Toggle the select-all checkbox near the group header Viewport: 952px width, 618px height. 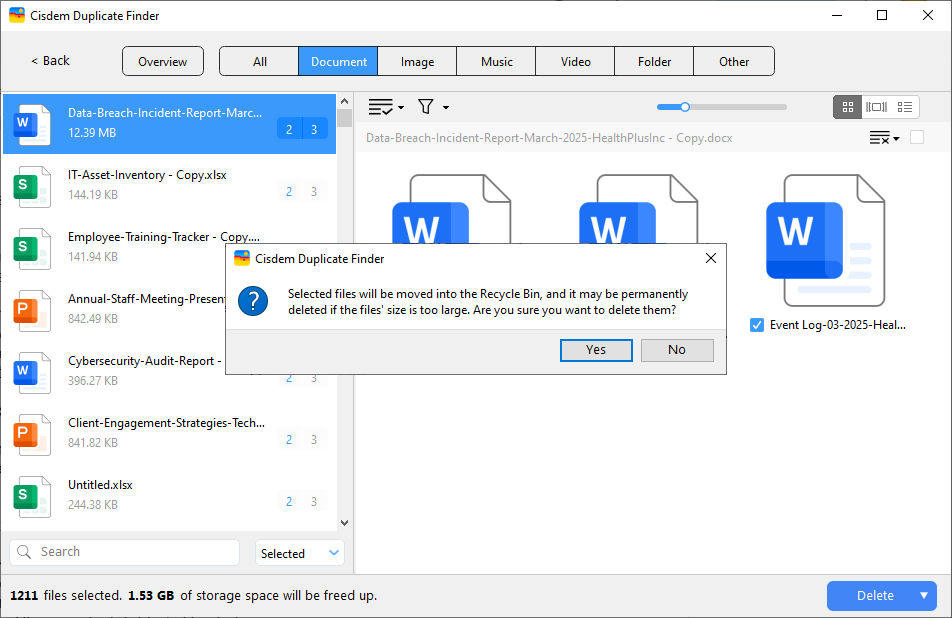(x=916, y=138)
